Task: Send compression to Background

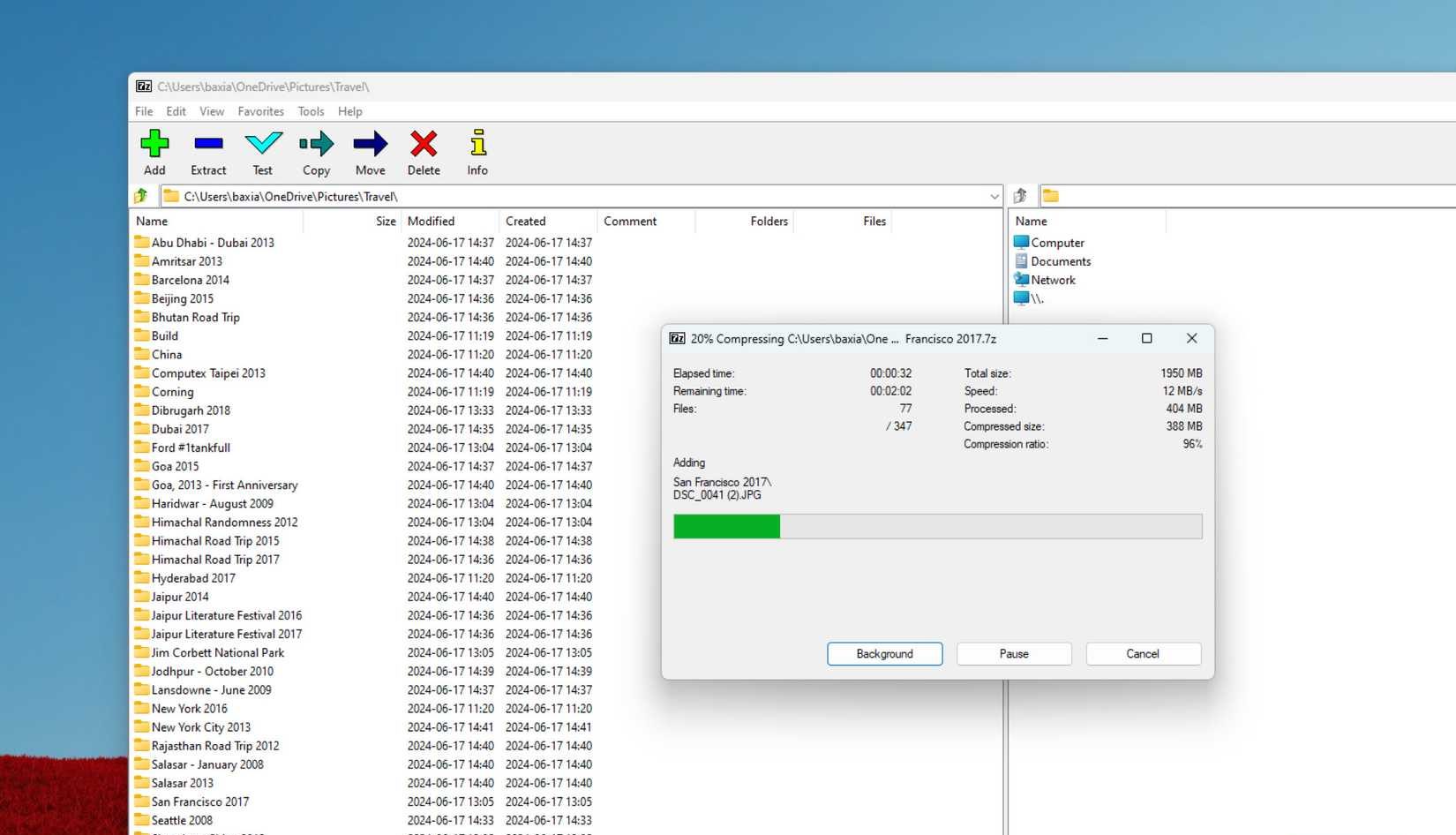Action: click(x=884, y=653)
